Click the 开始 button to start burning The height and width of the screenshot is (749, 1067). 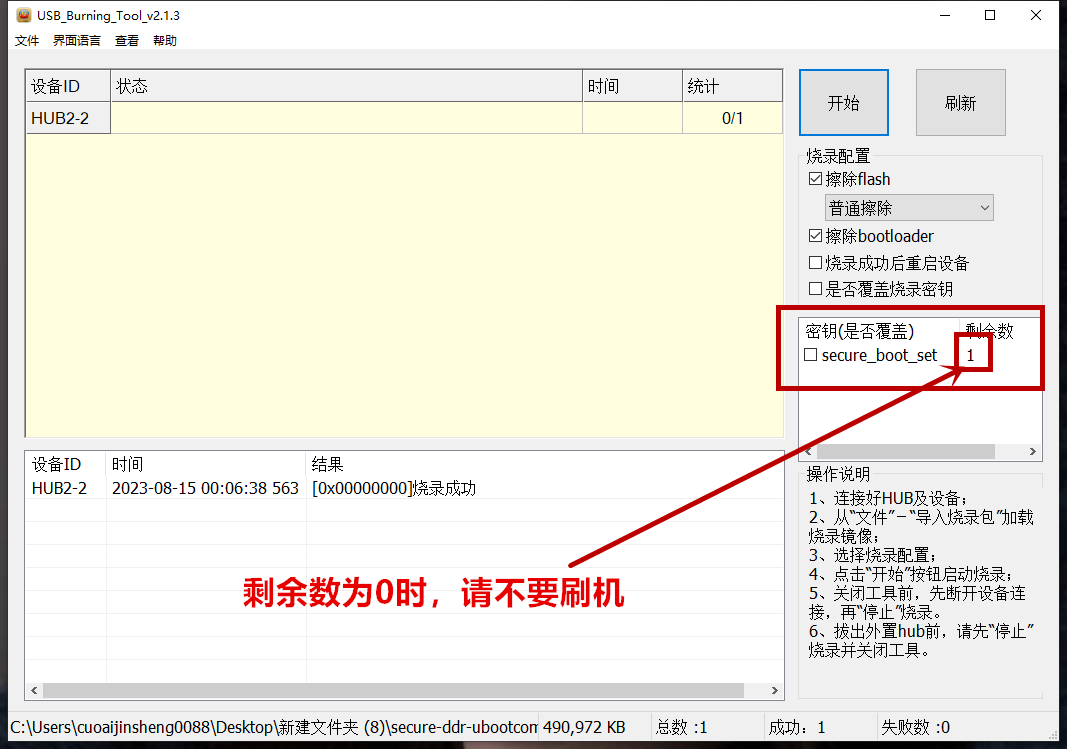click(843, 102)
